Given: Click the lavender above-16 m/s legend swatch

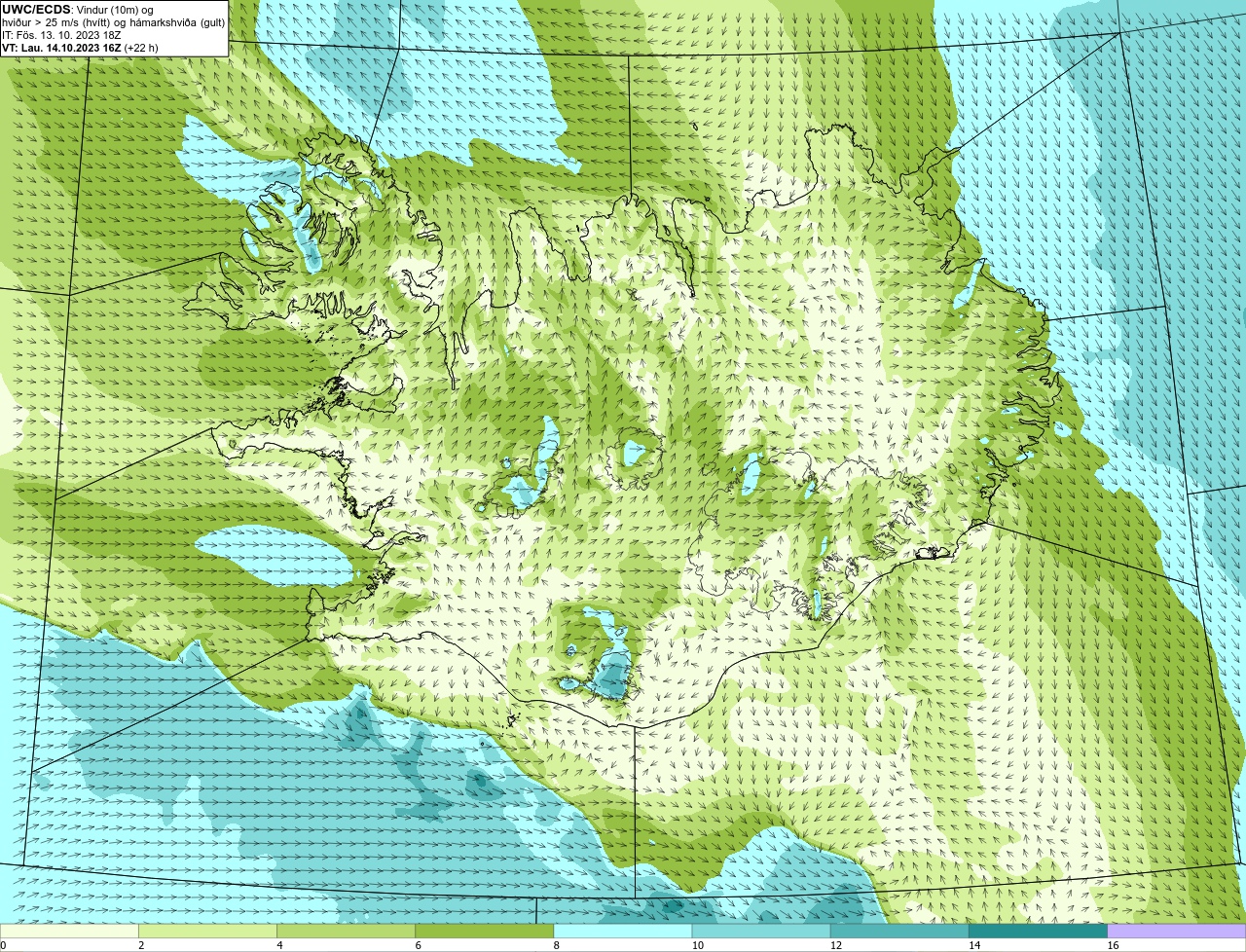Looking at the screenshot, I should (x=1177, y=931).
